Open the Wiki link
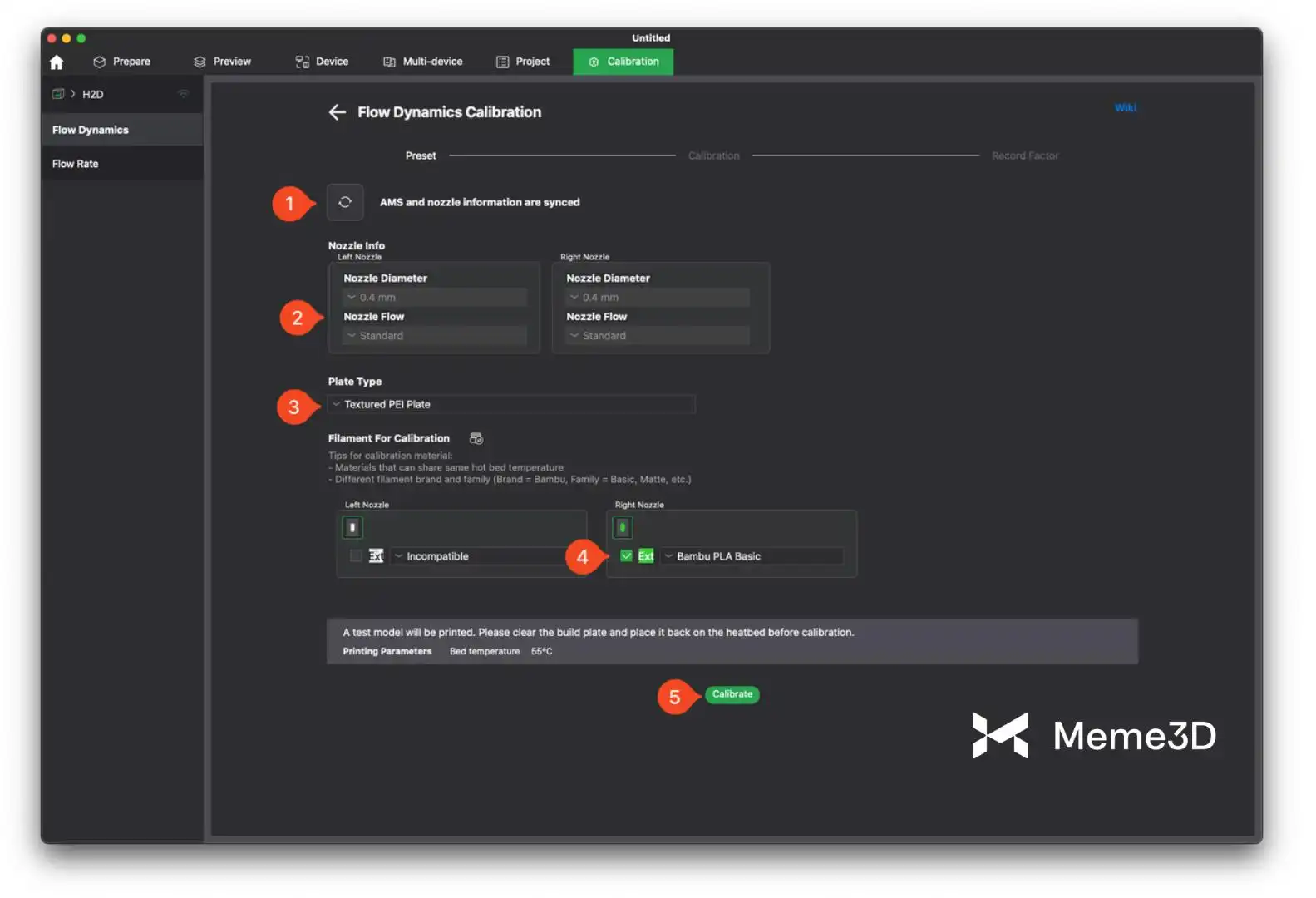 click(1125, 107)
